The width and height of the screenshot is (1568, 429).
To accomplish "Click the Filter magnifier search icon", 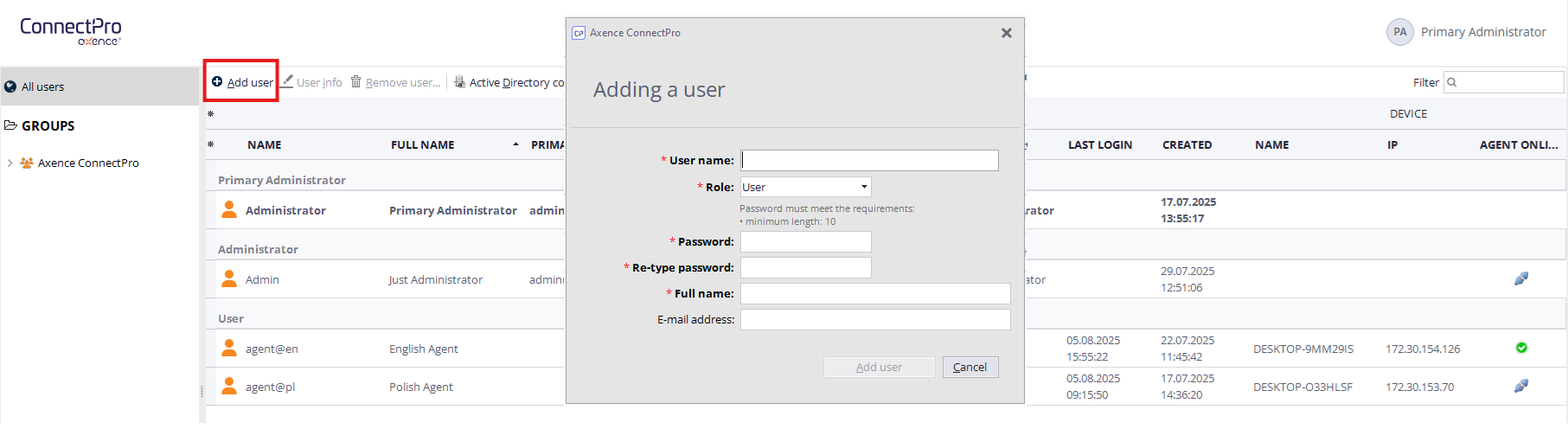I will tap(1452, 82).
